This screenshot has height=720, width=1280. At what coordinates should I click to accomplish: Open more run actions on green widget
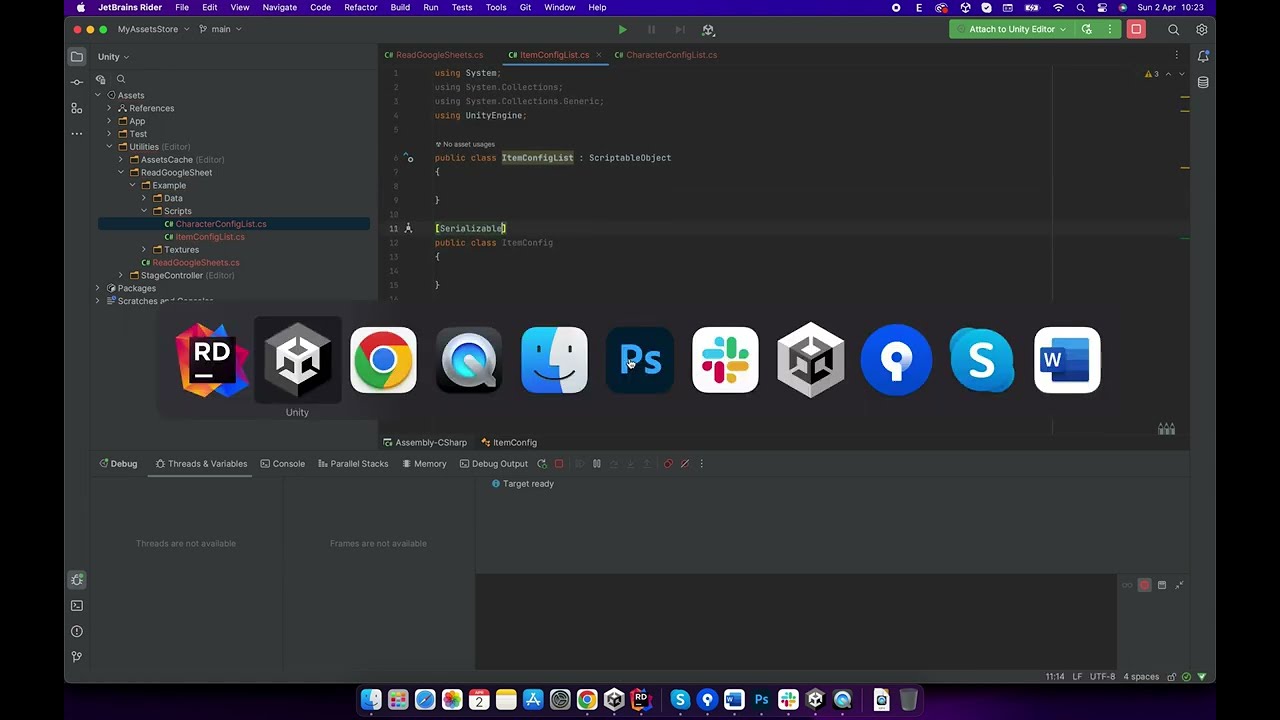[x=1109, y=29]
